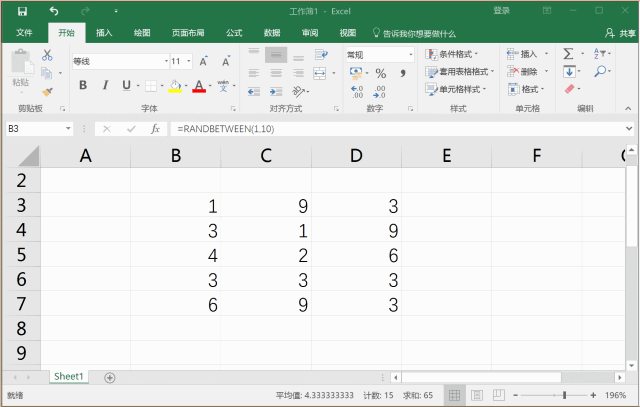Expand the formula bar chevron
This screenshot has width=640, height=407.
[629, 129]
